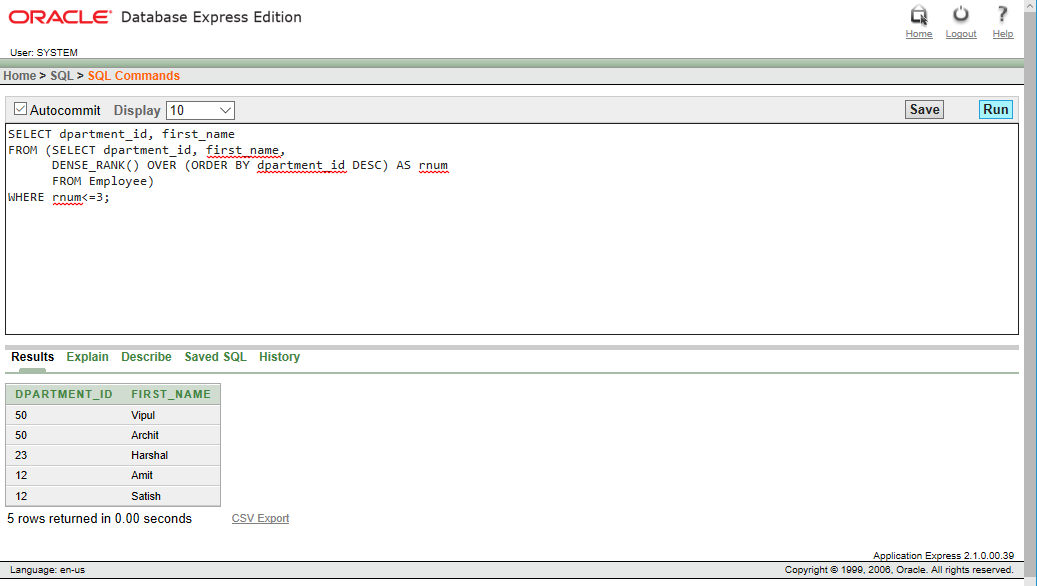Open the Display rows dropdown
The width and height of the screenshot is (1037, 586).
tap(200, 110)
